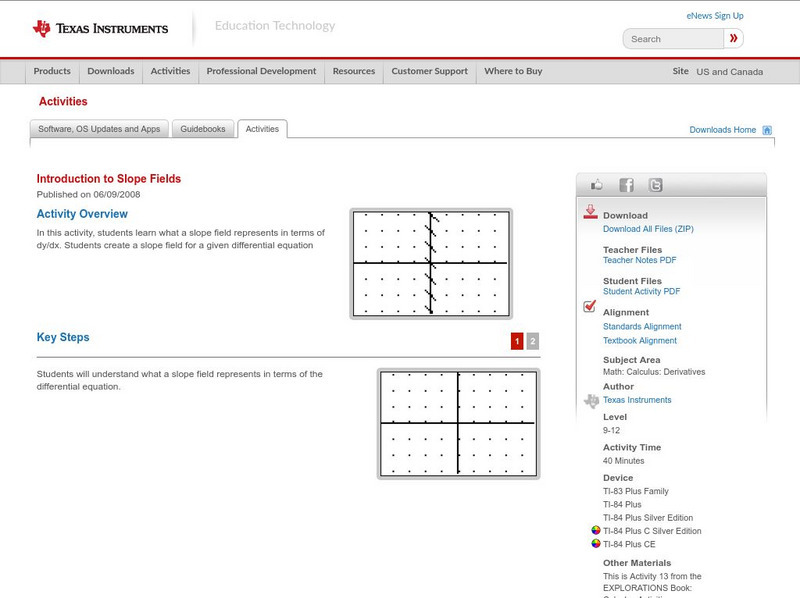
Task: Share on Facebook icon
Action: (x=626, y=185)
